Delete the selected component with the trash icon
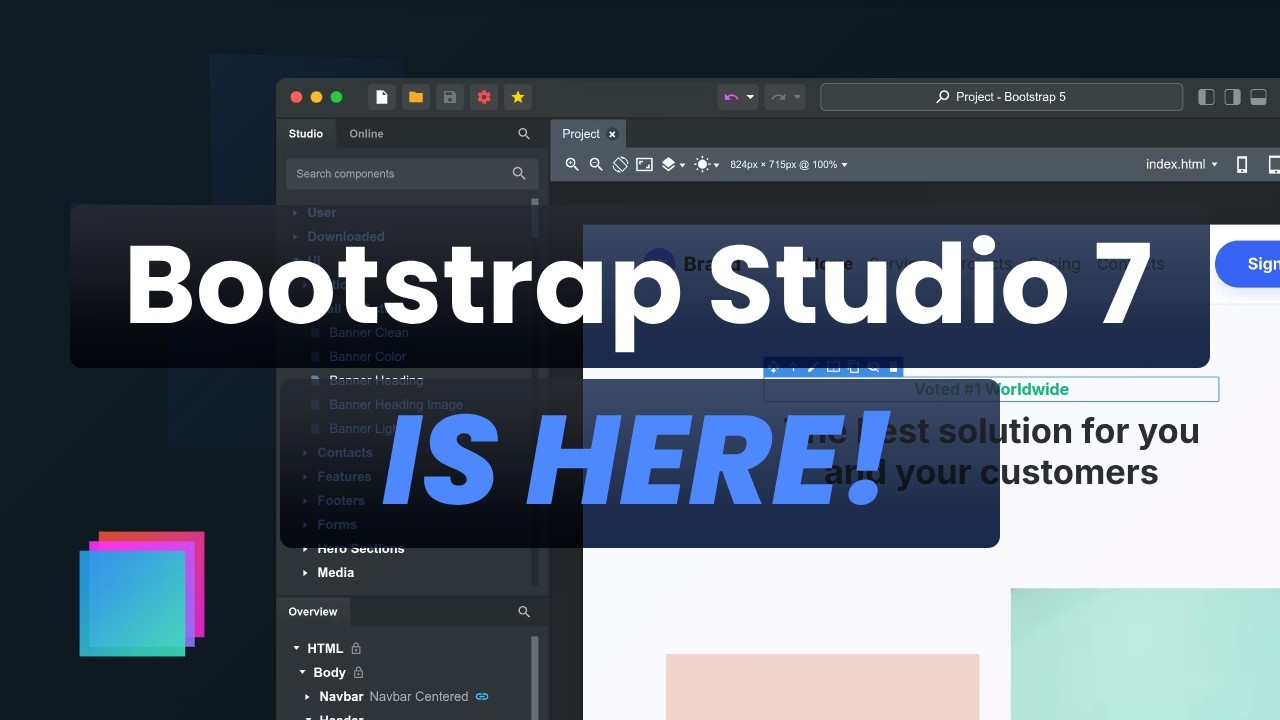The height and width of the screenshot is (720, 1280). click(x=893, y=367)
